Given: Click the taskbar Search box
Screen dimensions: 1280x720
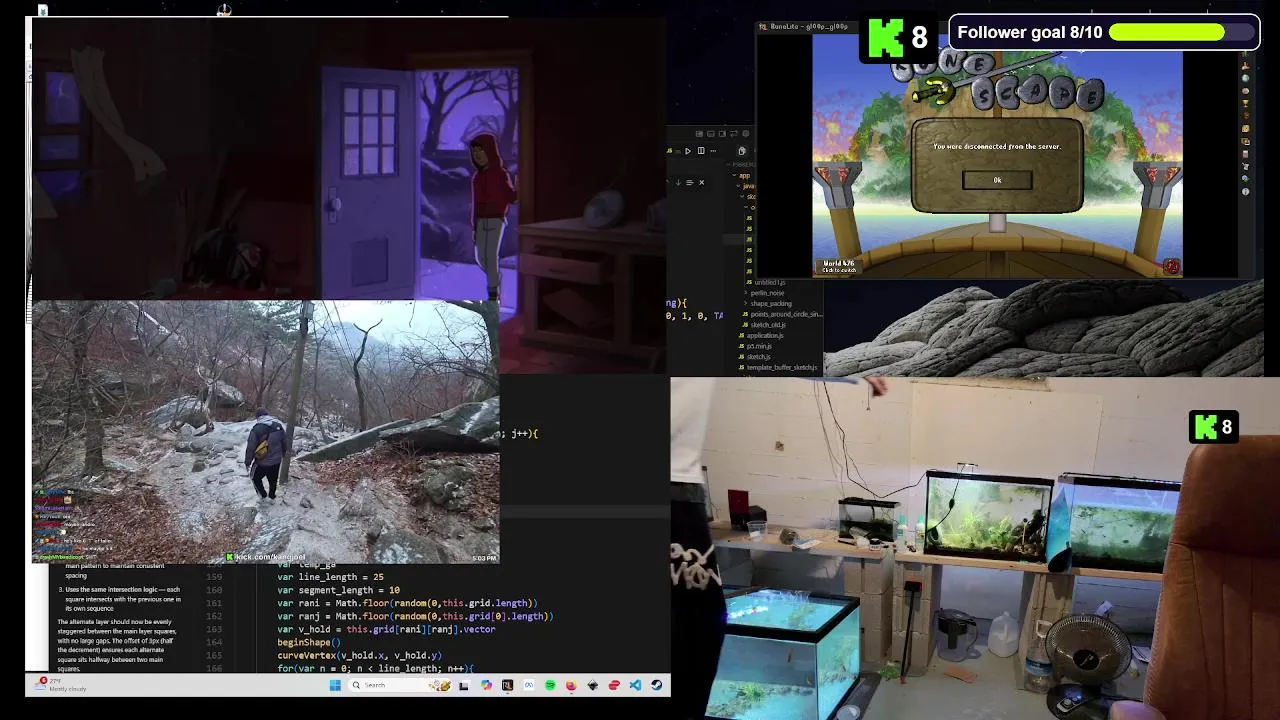Looking at the screenshot, I should (x=400, y=685).
